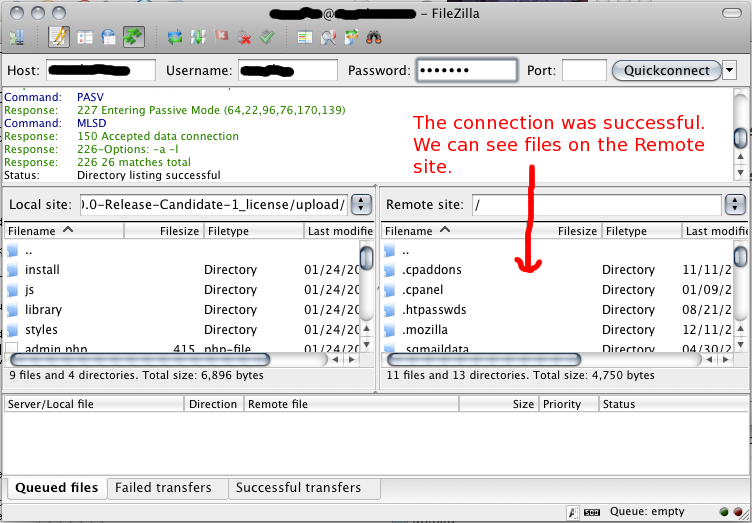This screenshot has height=523, width=752.
Task: Click the Reconnect to last server icon
Action: [267, 38]
